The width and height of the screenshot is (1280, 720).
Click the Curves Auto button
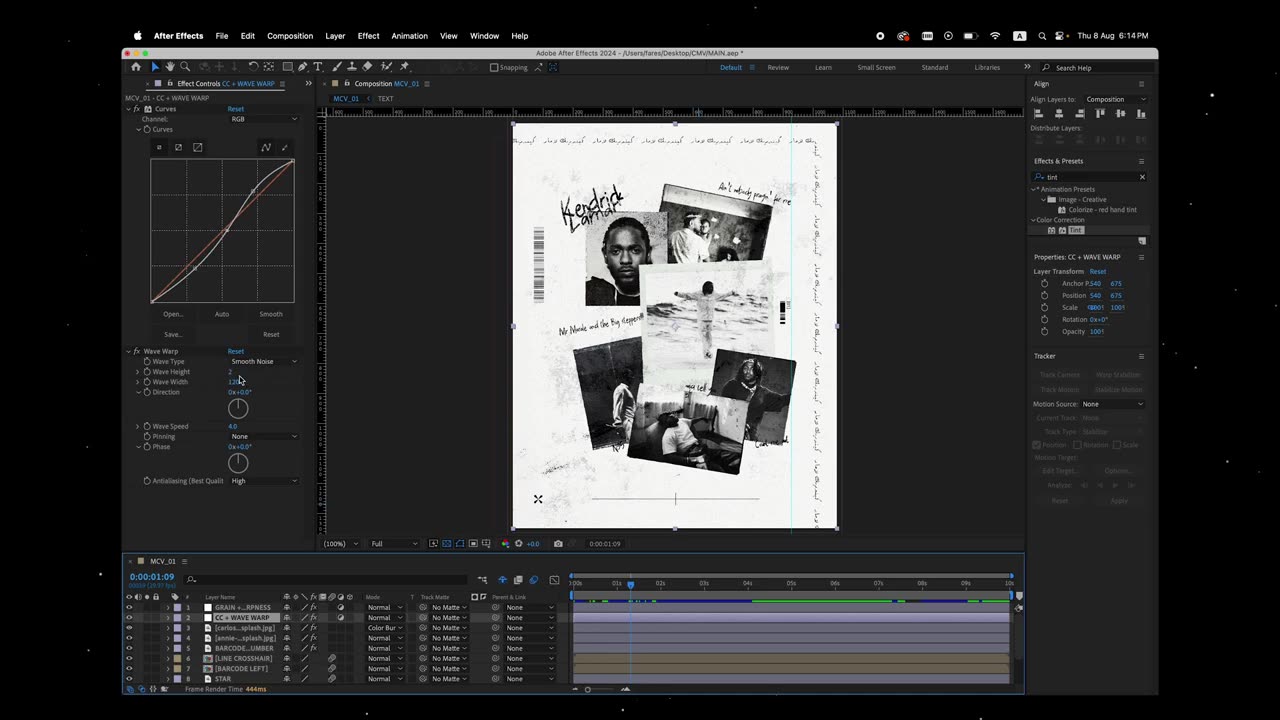click(x=222, y=314)
